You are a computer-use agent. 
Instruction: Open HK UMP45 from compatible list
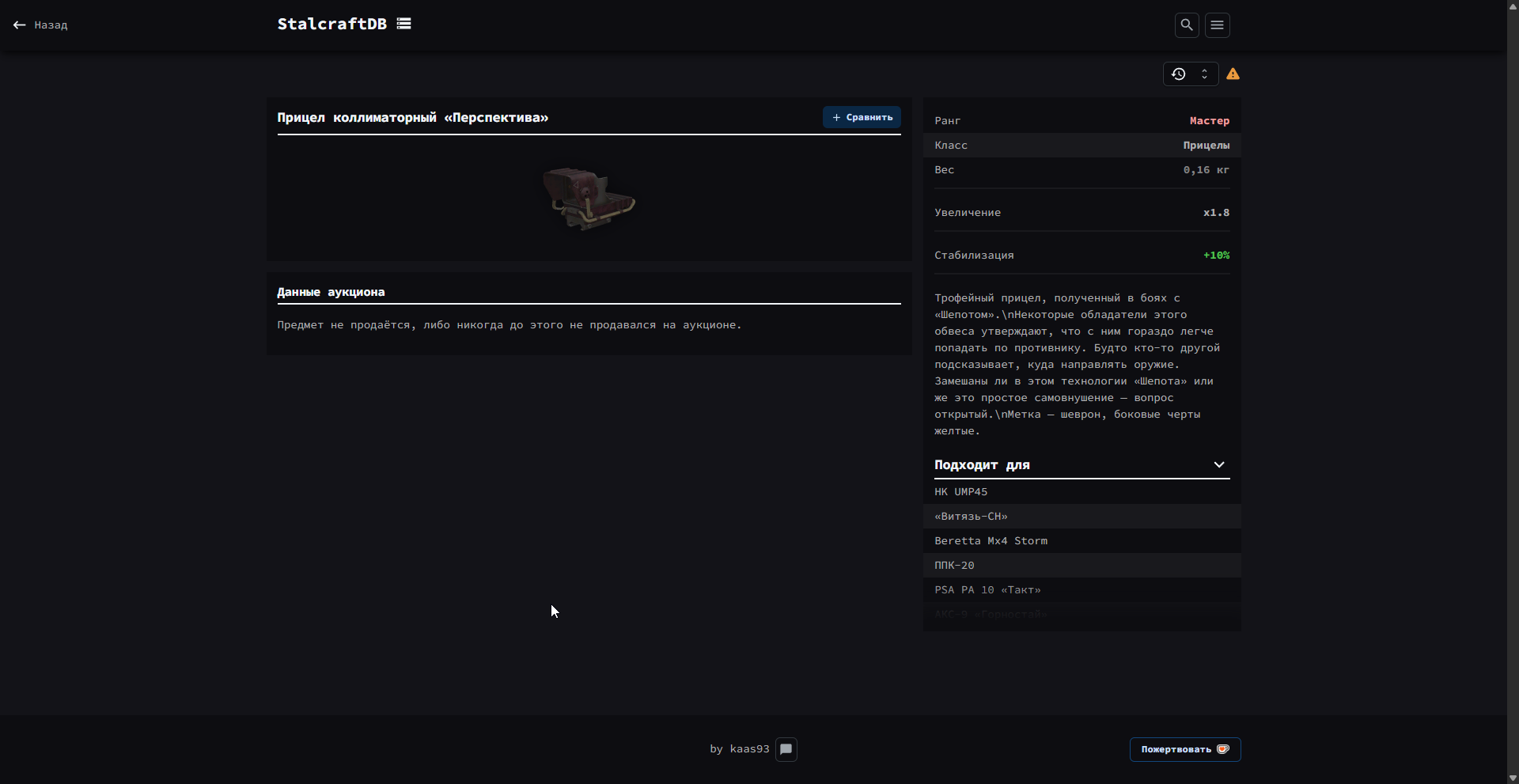pyautogui.click(x=960, y=492)
